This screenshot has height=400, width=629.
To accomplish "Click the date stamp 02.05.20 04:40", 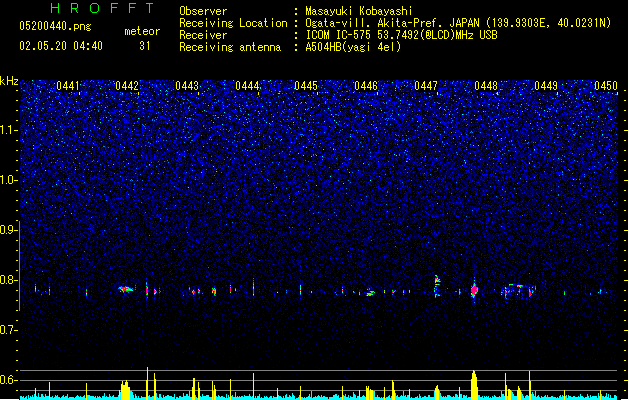I will 61,46.
